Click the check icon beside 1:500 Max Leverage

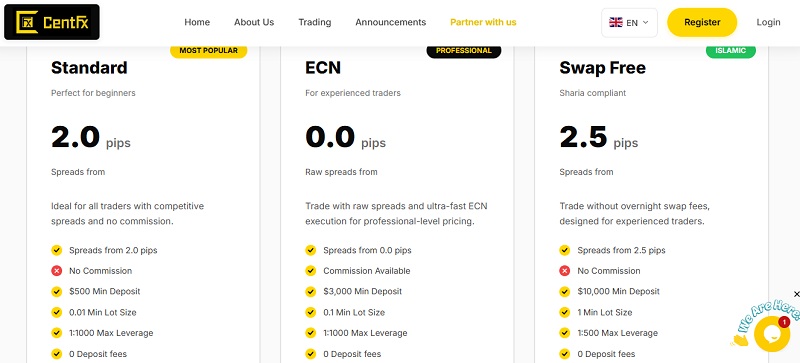click(565, 333)
